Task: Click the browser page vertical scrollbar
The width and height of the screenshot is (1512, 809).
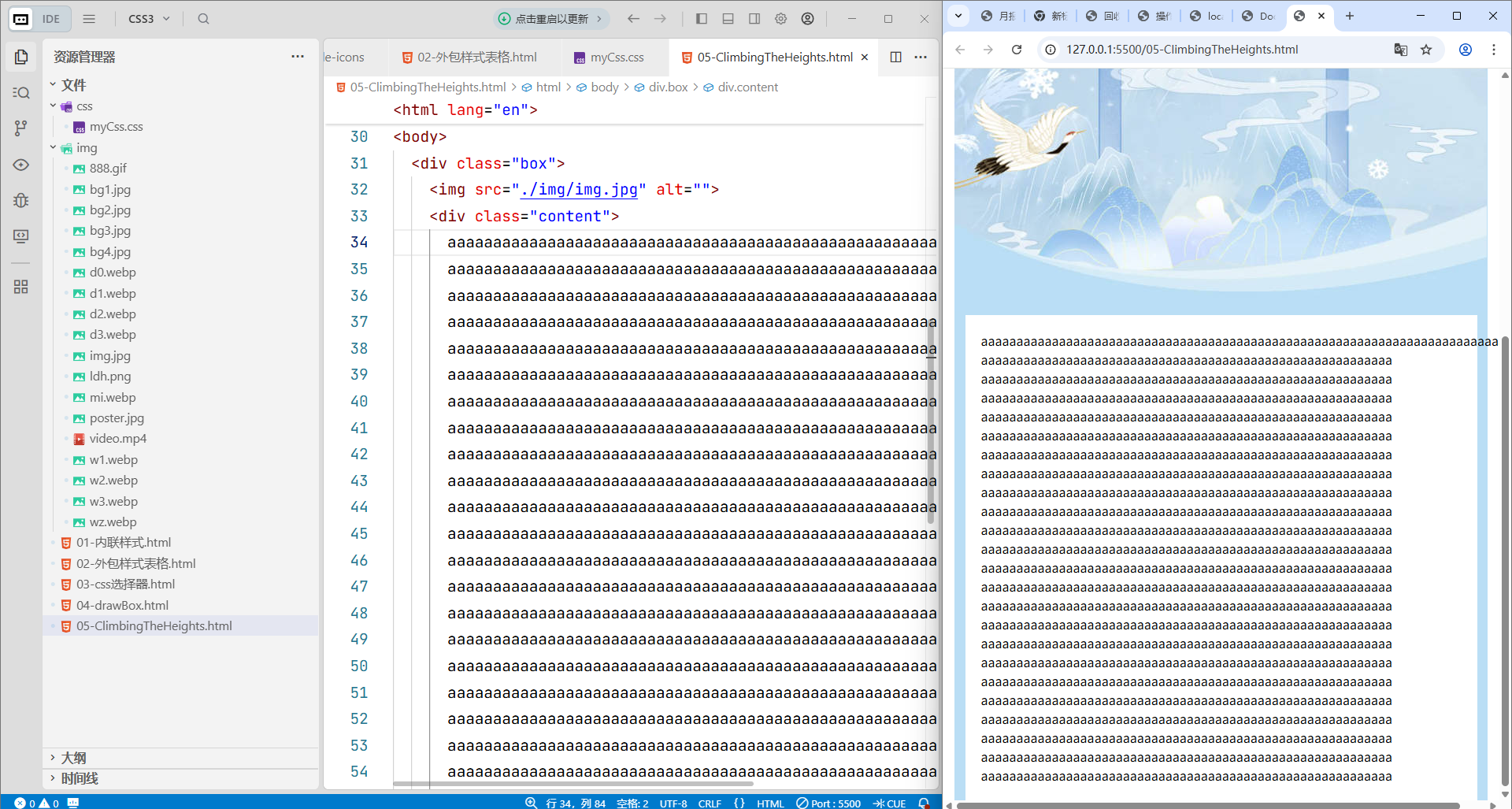Action: coord(1505,561)
